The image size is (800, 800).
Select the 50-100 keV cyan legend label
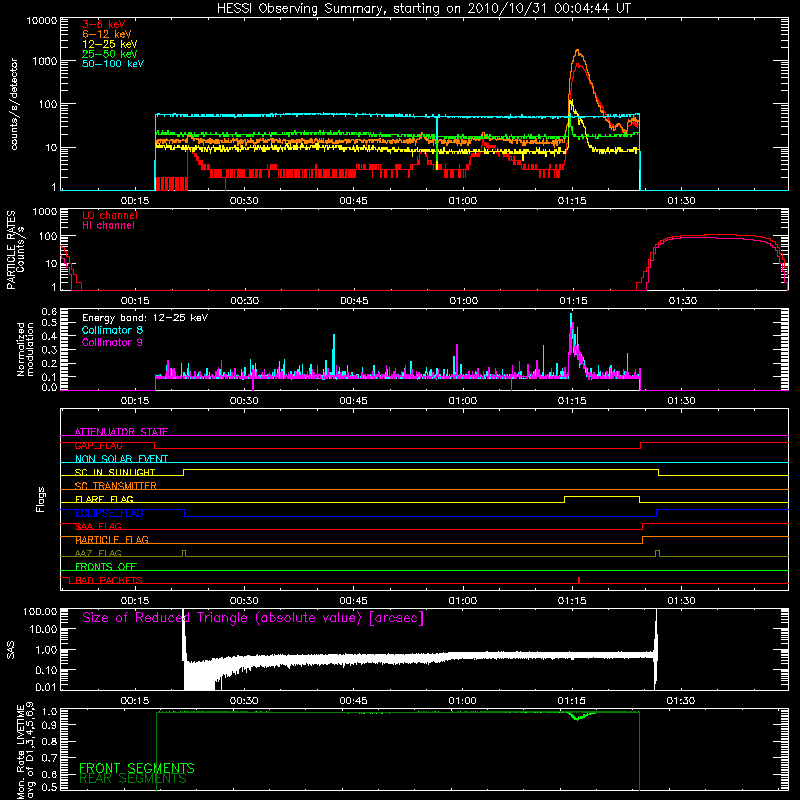113,64
